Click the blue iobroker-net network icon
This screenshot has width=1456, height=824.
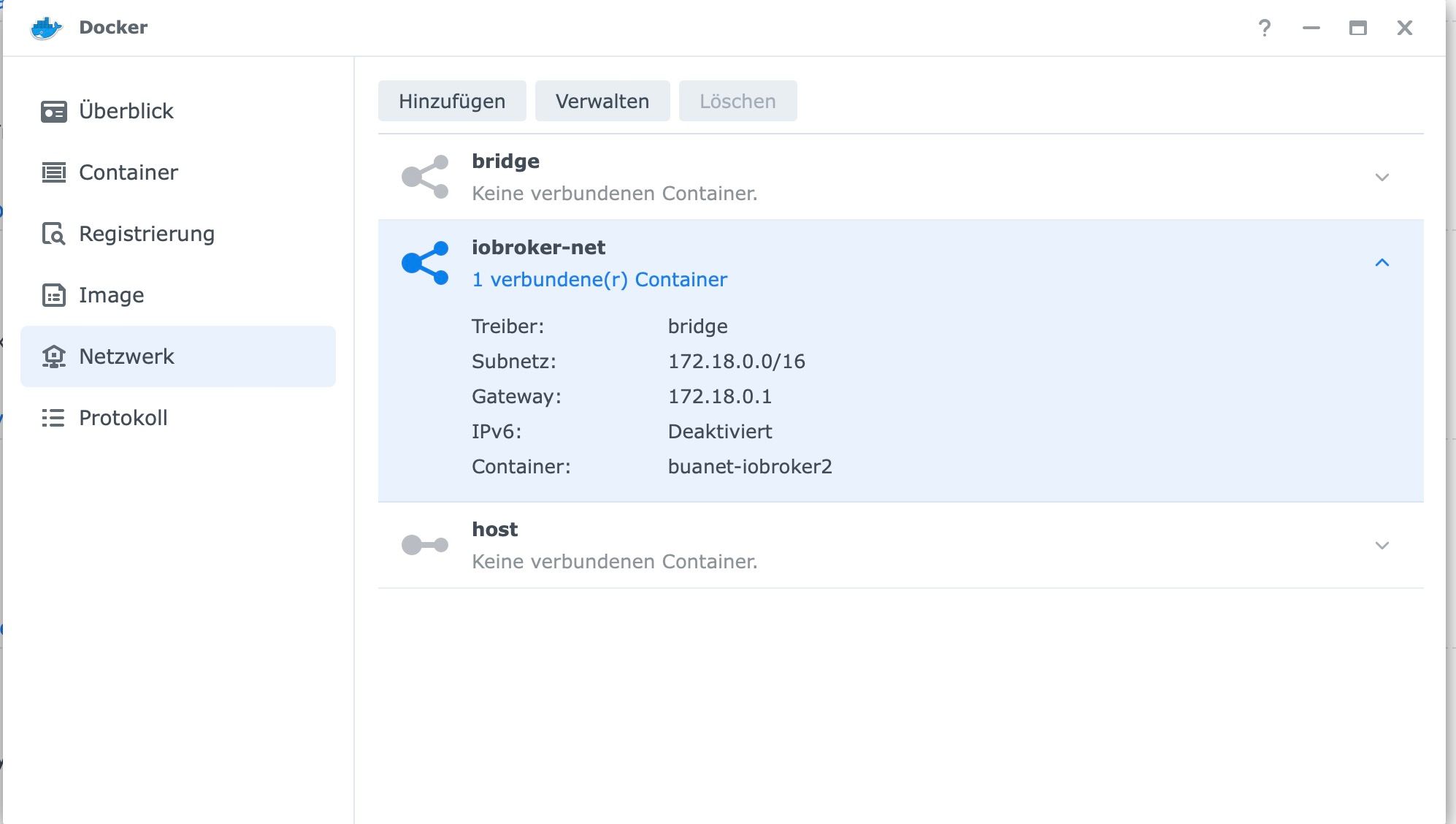coord(425,263)
